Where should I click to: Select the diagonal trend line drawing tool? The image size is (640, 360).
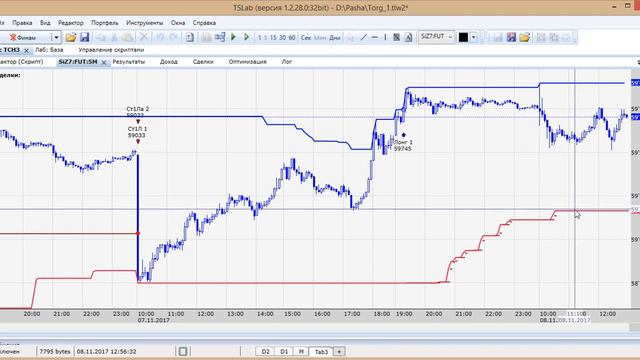364,38
